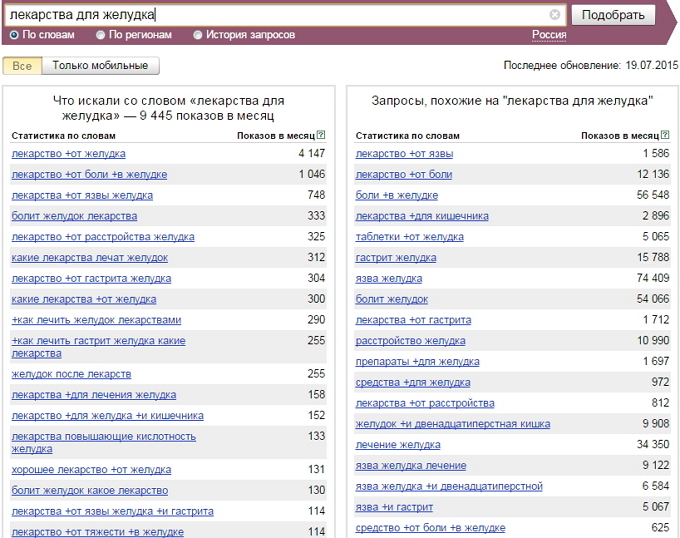Open 'лекарства +от расстройства' similar query

coord(425,403)
